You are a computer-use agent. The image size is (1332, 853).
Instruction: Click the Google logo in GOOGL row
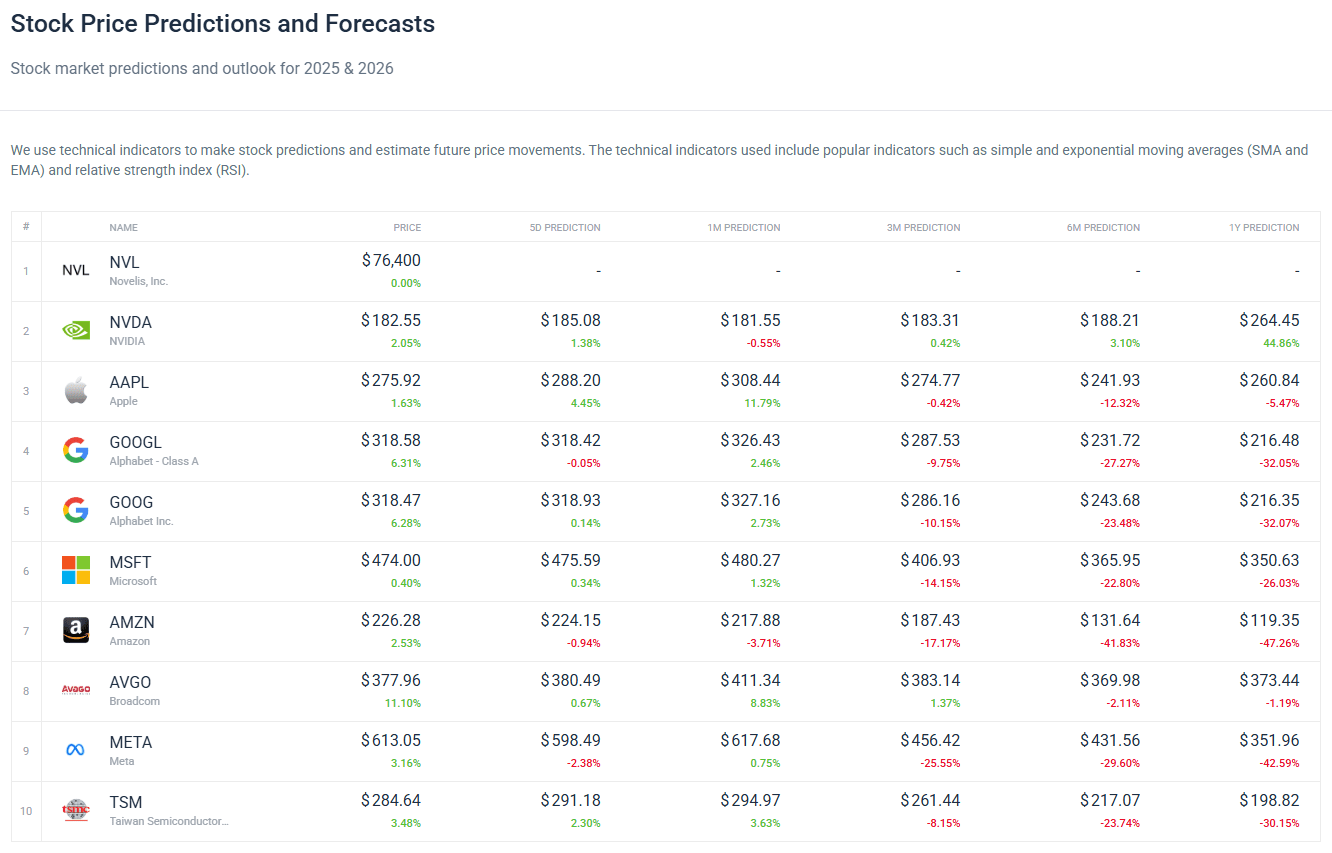coord(76,450)
